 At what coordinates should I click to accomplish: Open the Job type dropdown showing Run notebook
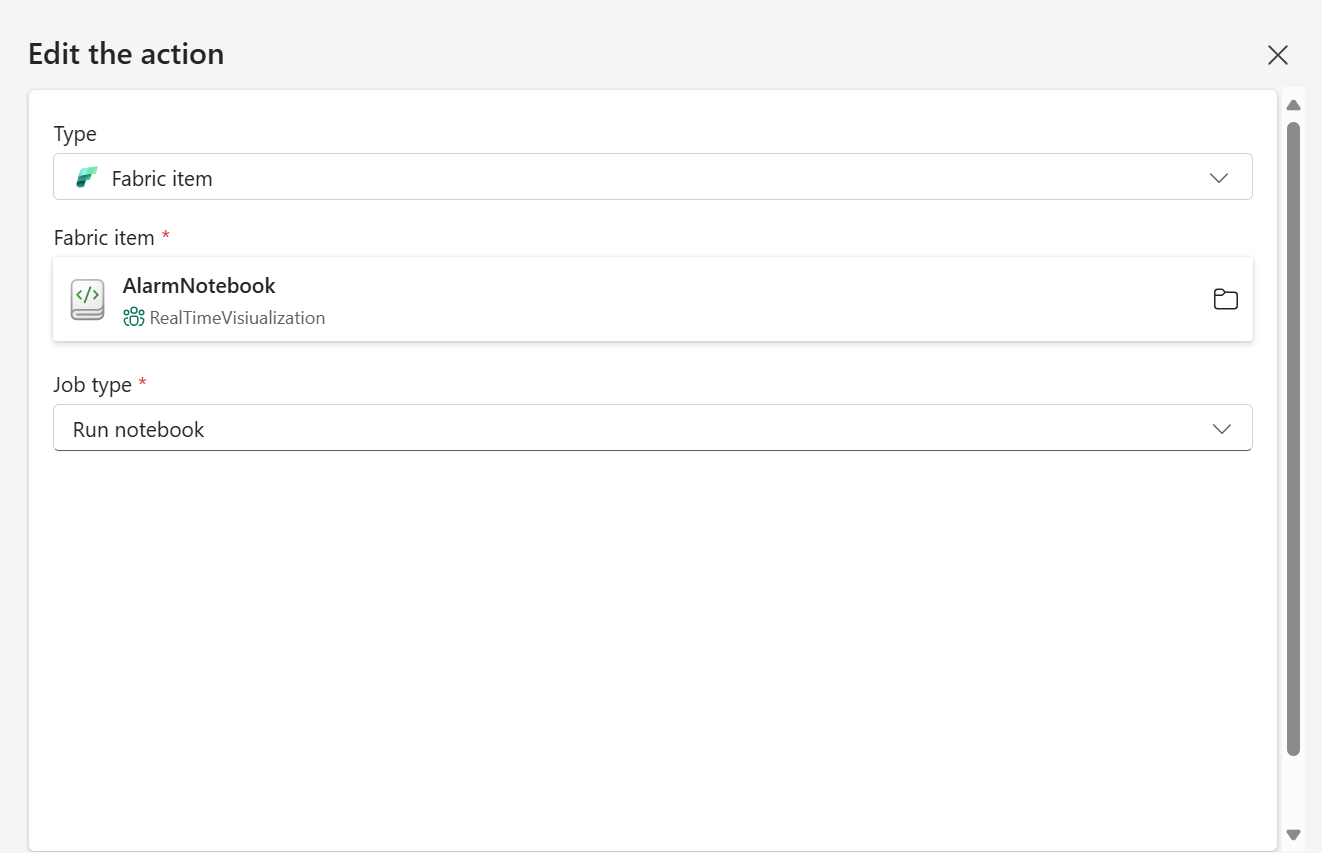point(653,428)
